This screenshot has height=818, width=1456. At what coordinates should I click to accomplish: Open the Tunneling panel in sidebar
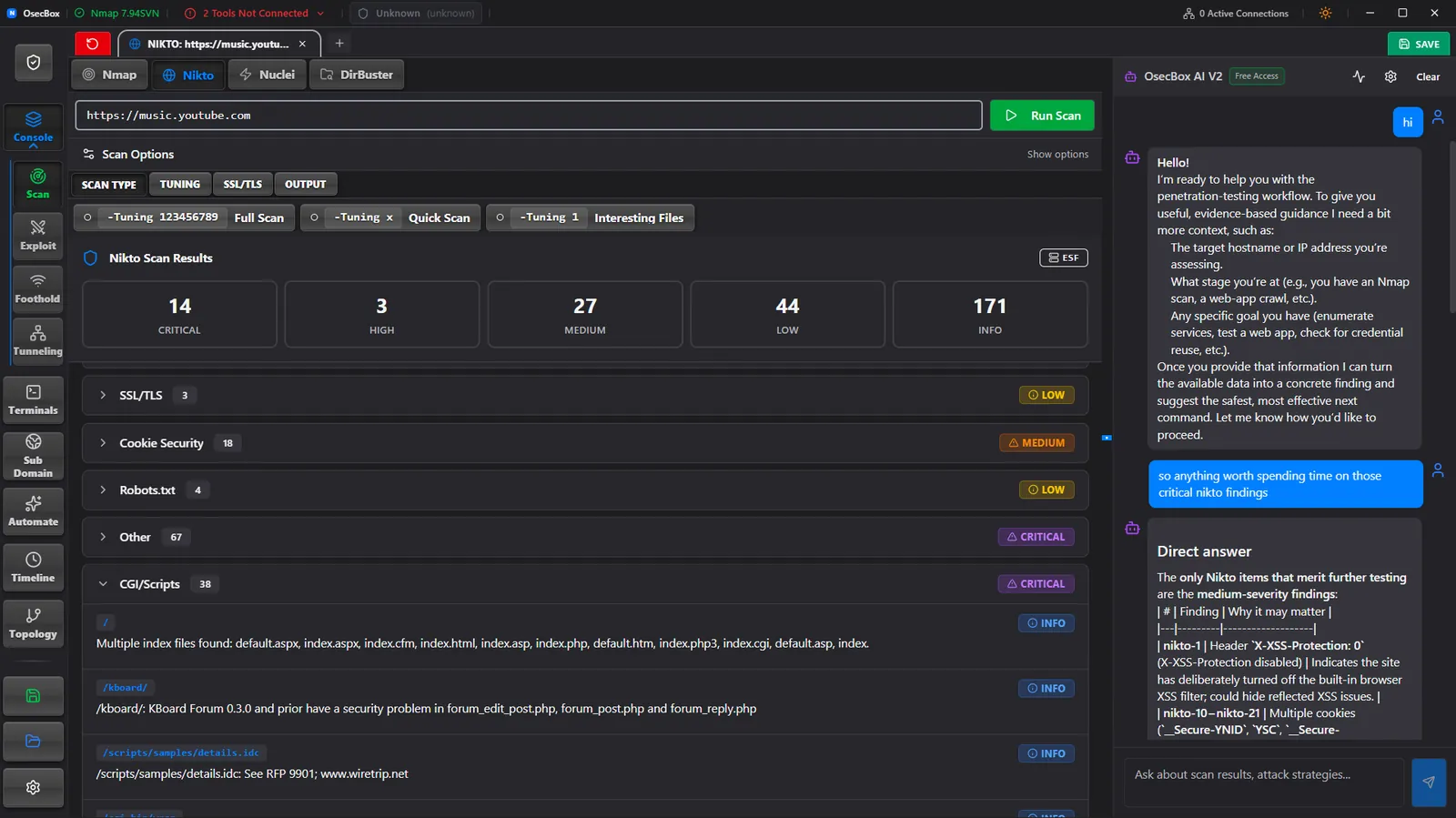point(38,340)
